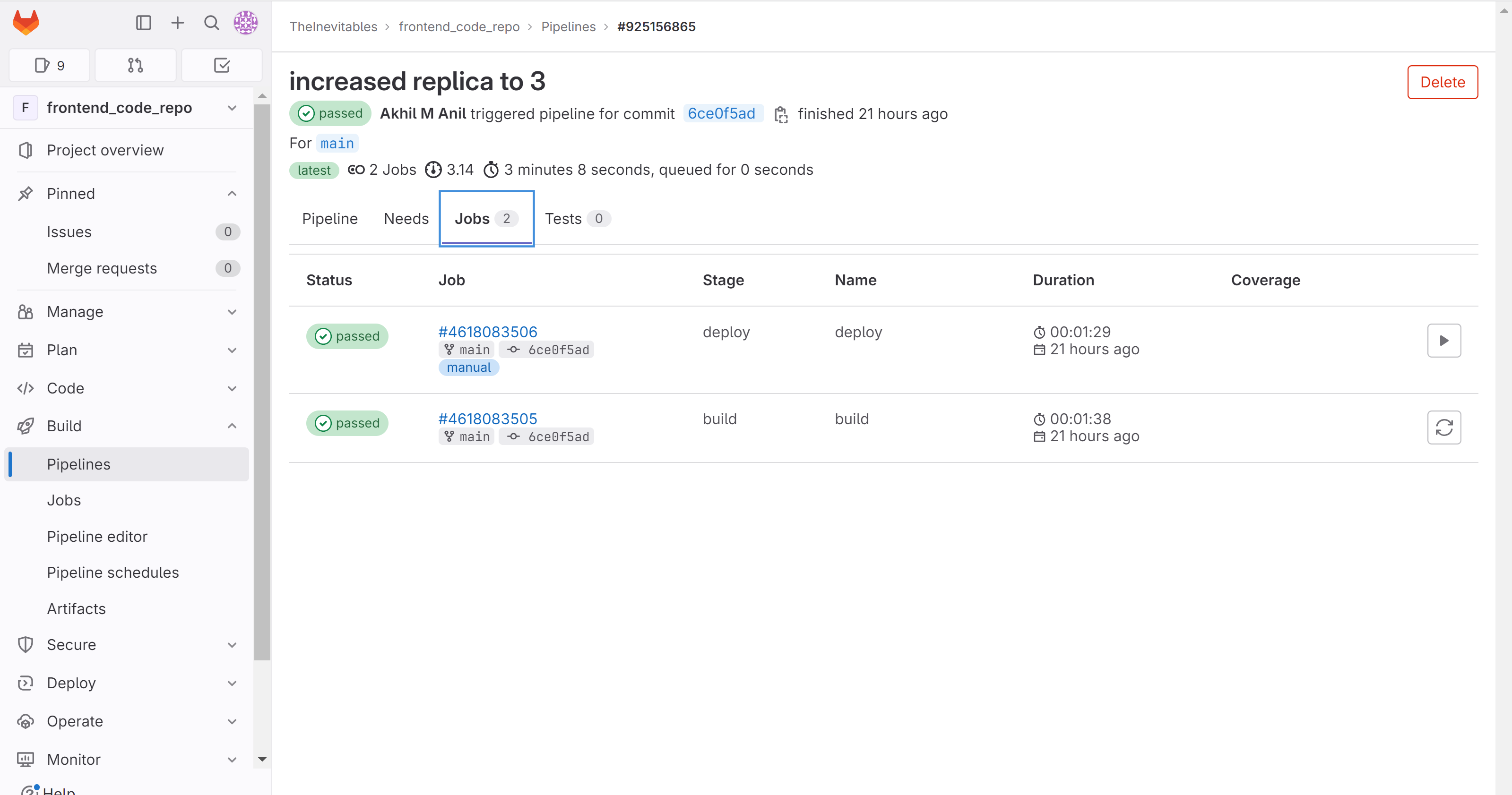The height and width of the screenshot is (795, 1512).
Task: Open job #4618083506 link
Action: (487, 332)
